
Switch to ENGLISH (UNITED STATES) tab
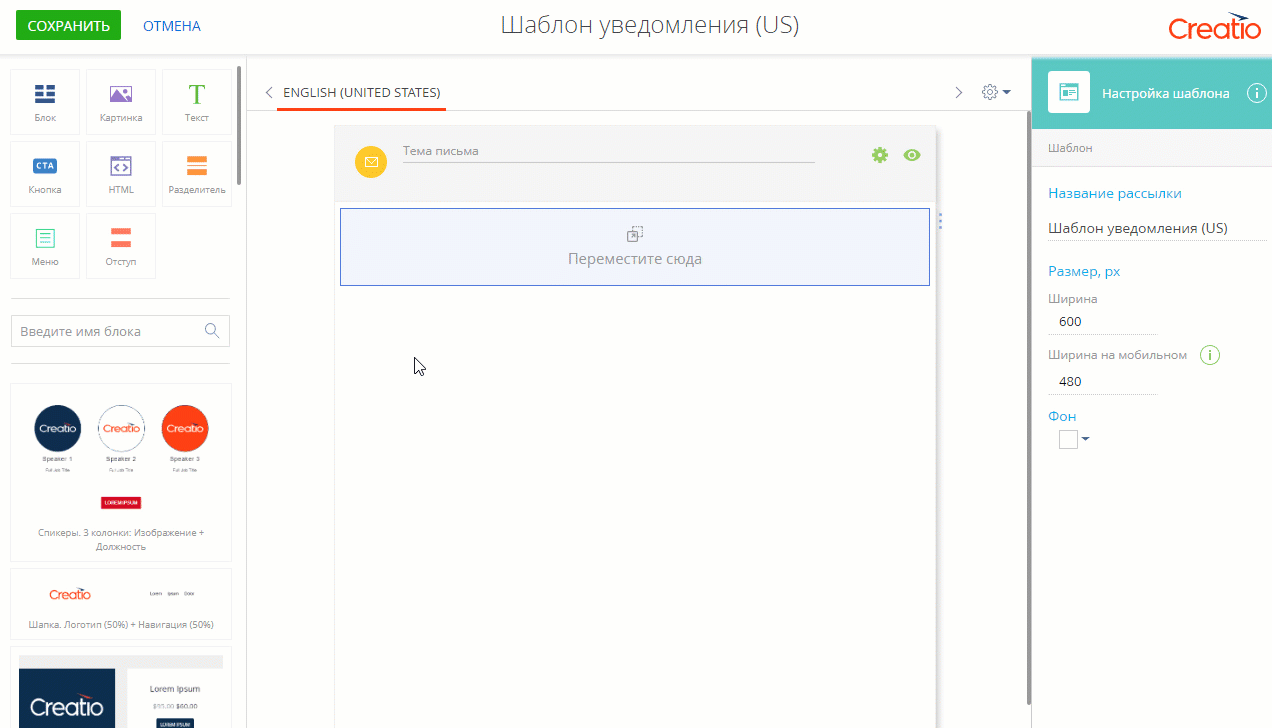point(362,93)
